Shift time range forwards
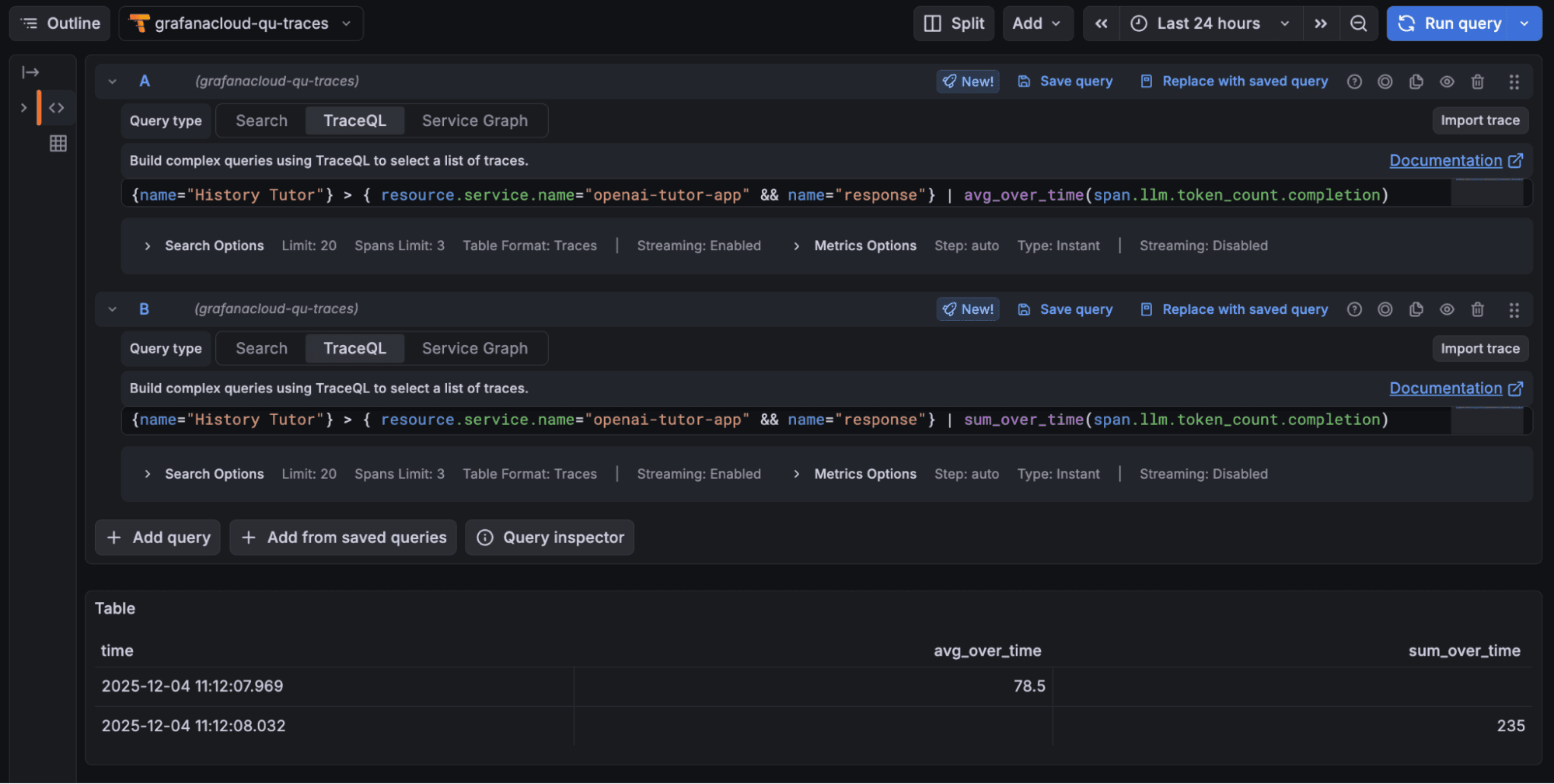Viewport: 1554px width, 784px height. (1320, 23)
